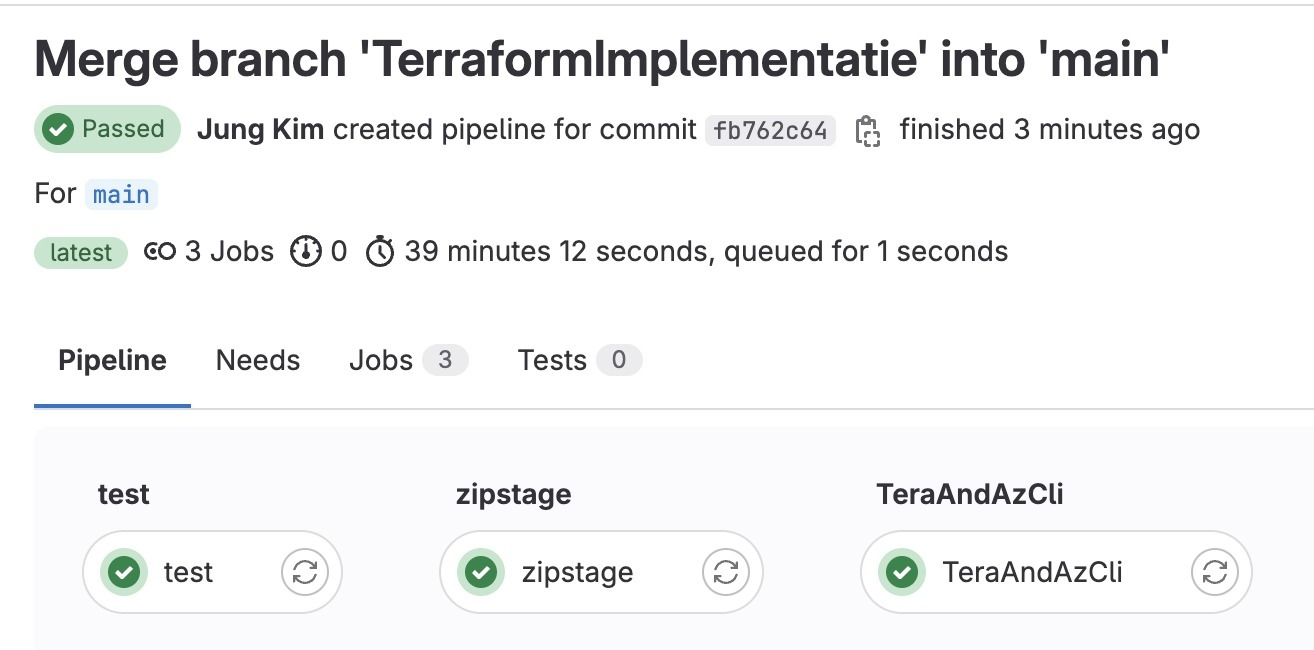Retry the zipstage job via its retry icon
Image resolution: width=1314 pixels, height=650 pixels.
[726, 572]
